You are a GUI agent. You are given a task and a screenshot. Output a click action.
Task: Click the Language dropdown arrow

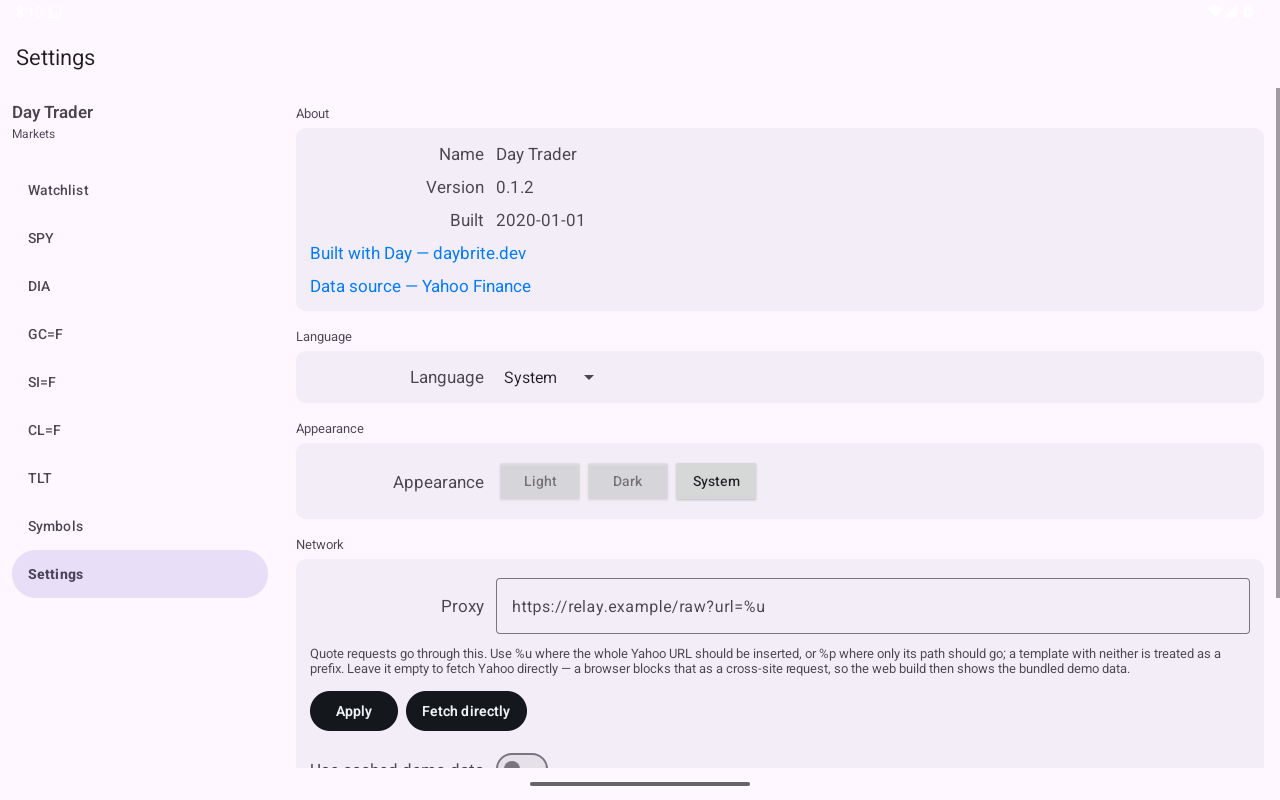coord(589,377)
